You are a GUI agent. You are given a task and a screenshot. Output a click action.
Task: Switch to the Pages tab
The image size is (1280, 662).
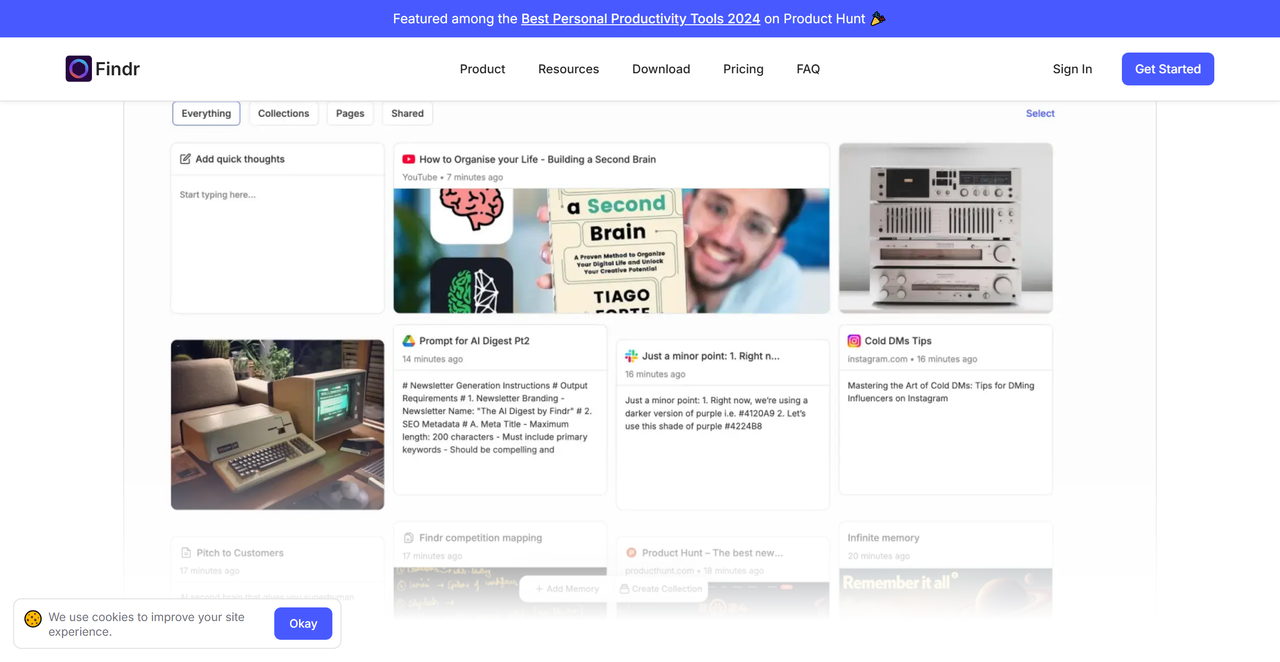350,113
